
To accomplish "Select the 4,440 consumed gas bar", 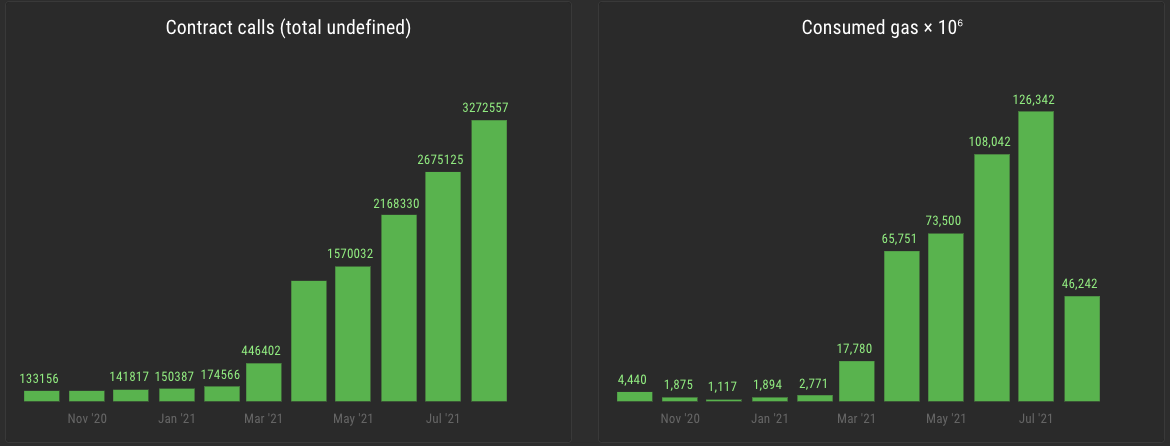I will 634,396.
